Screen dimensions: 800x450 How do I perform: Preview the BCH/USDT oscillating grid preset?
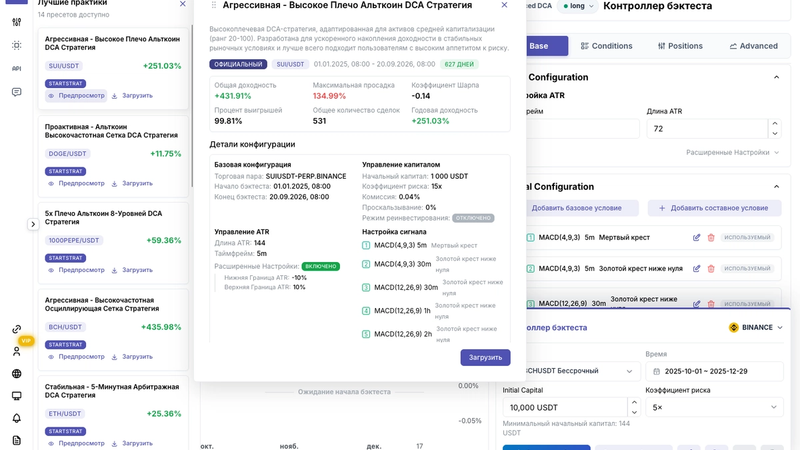(x=76, y=357)
